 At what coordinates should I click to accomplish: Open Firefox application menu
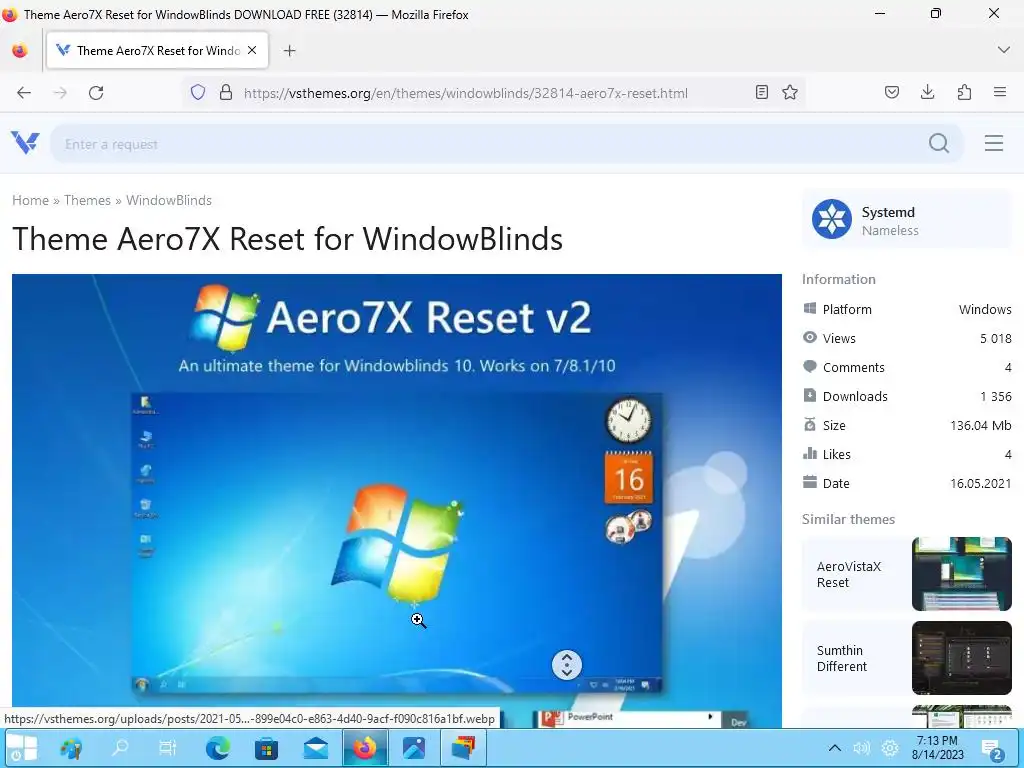[x=999, y=92]
